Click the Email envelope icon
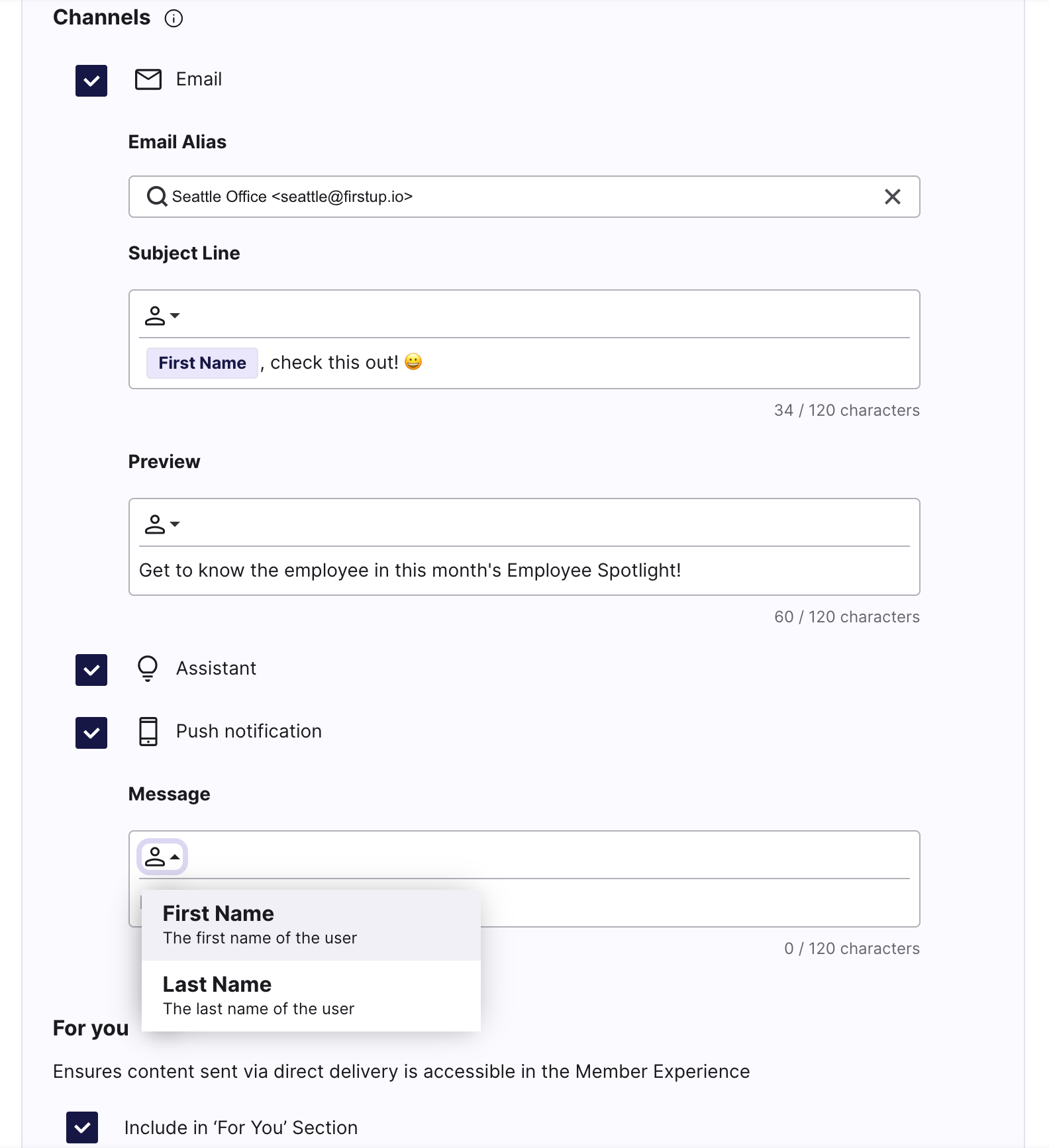Viewport: 1049px width, 1148px height. pyautogui.click(x=148, y=79)
